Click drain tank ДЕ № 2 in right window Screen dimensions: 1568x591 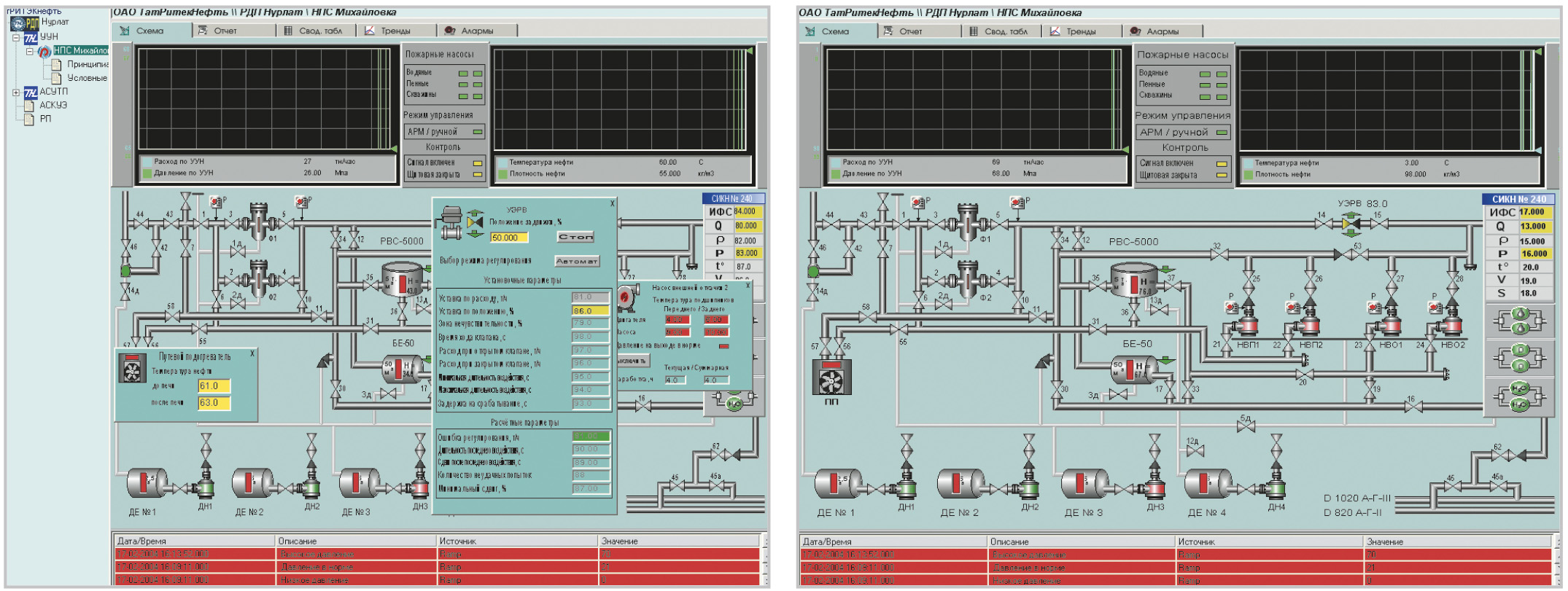click(x=960, y=484)
